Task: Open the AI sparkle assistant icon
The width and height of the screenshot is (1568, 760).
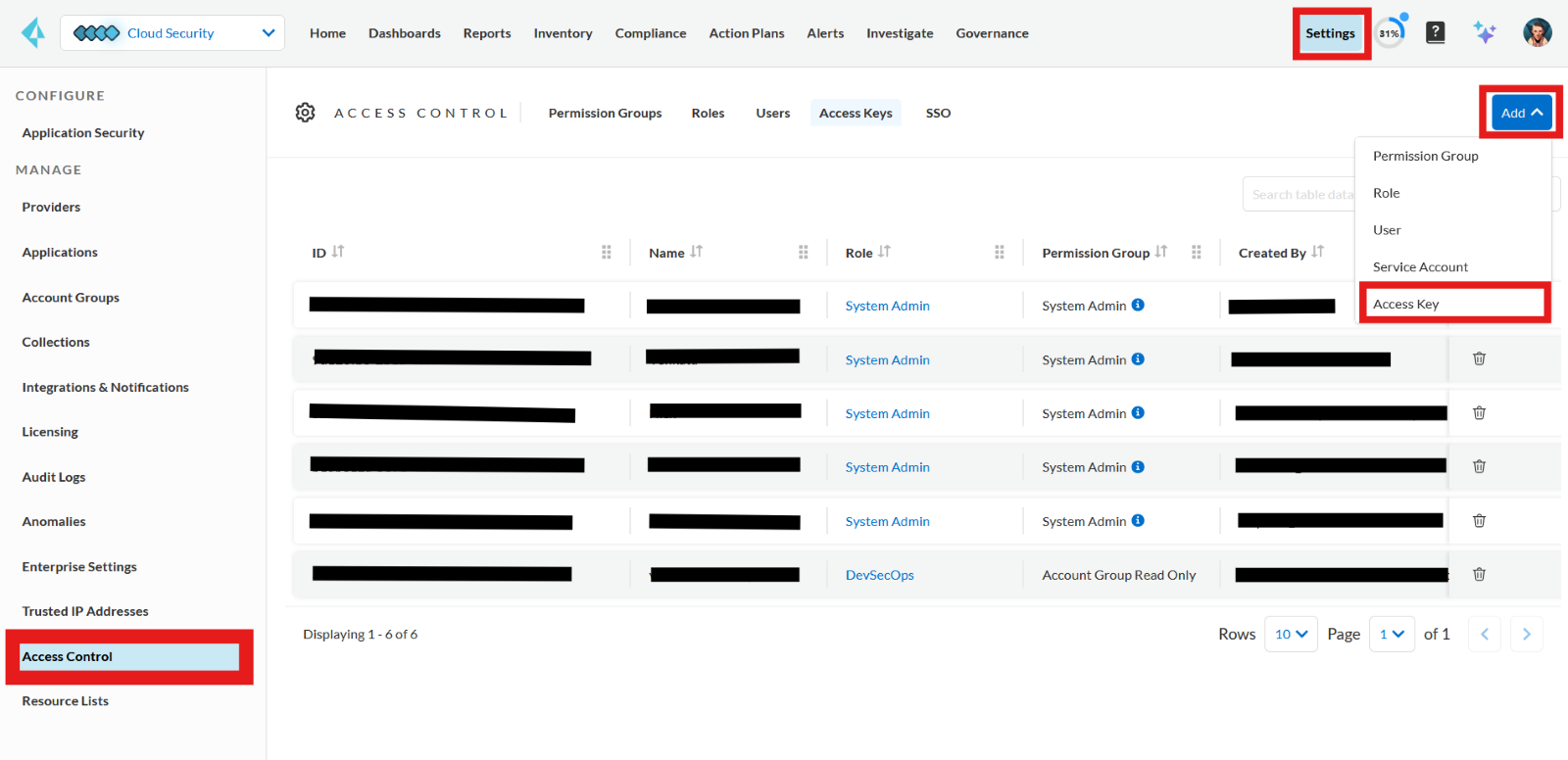Action: [x=1485, y=32]
